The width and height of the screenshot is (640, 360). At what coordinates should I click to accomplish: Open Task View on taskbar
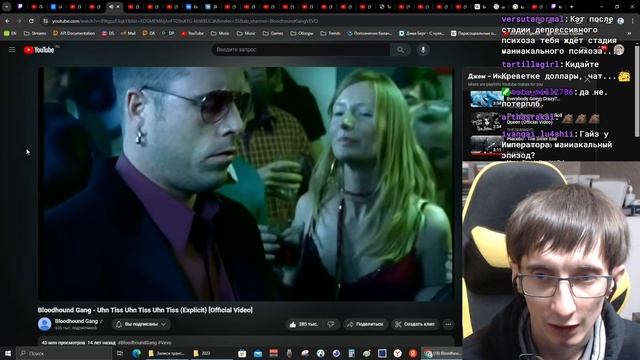coord(120,353)
